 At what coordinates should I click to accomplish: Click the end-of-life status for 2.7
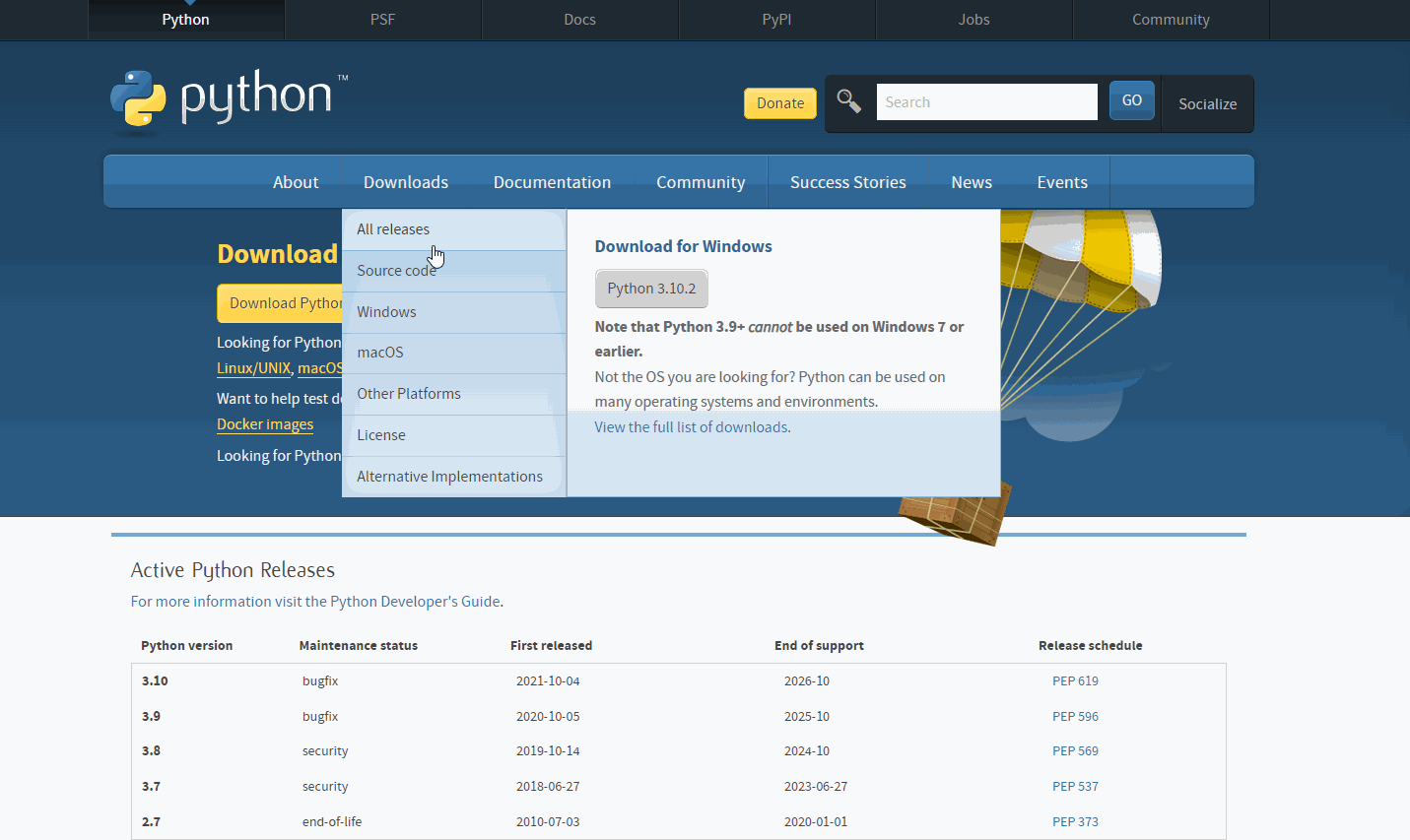click(x=332, y=822)
